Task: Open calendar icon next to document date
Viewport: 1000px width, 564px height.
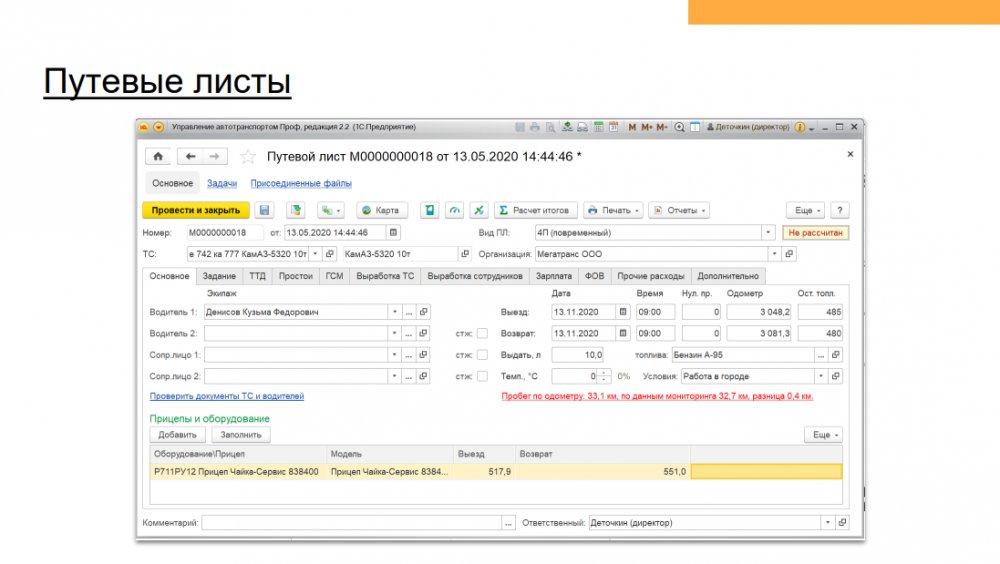Action: coord(393,232)
